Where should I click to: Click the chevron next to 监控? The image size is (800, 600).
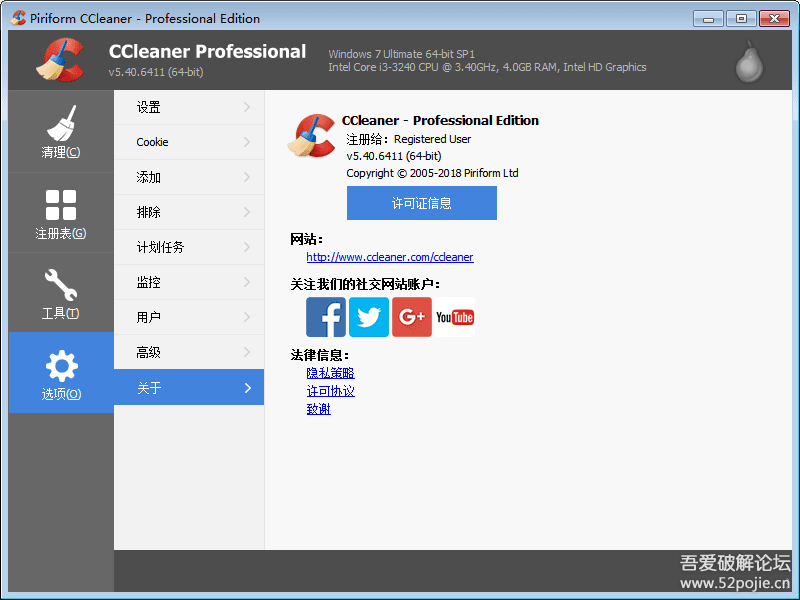(247, 282)
